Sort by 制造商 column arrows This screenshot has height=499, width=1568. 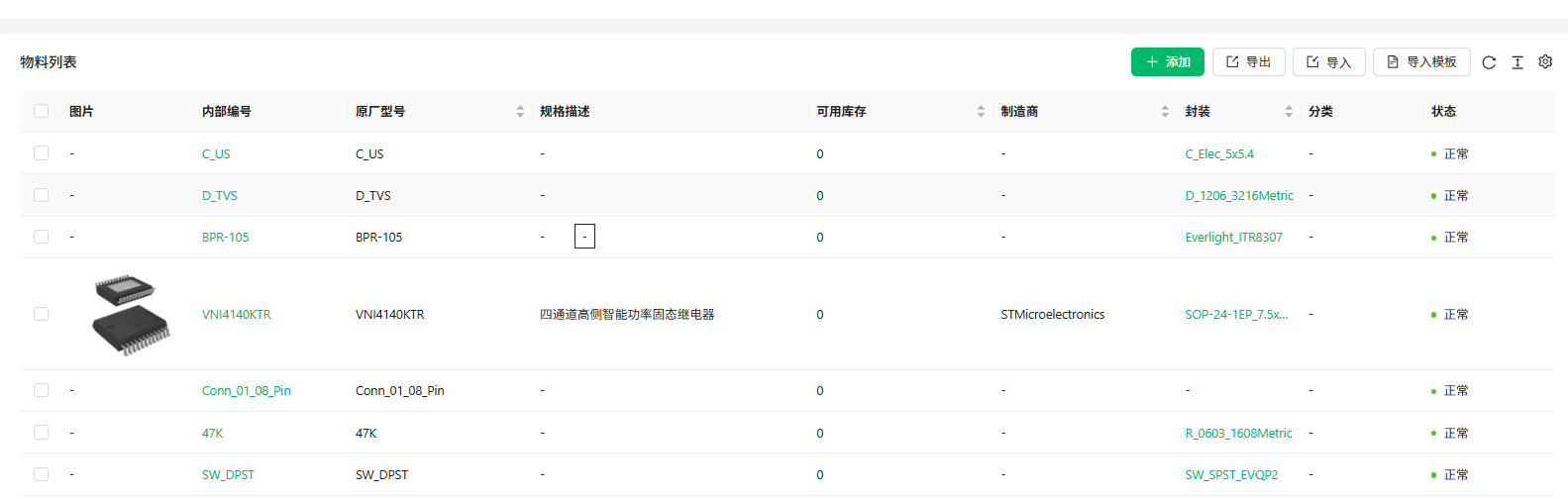pos(1165,112)
